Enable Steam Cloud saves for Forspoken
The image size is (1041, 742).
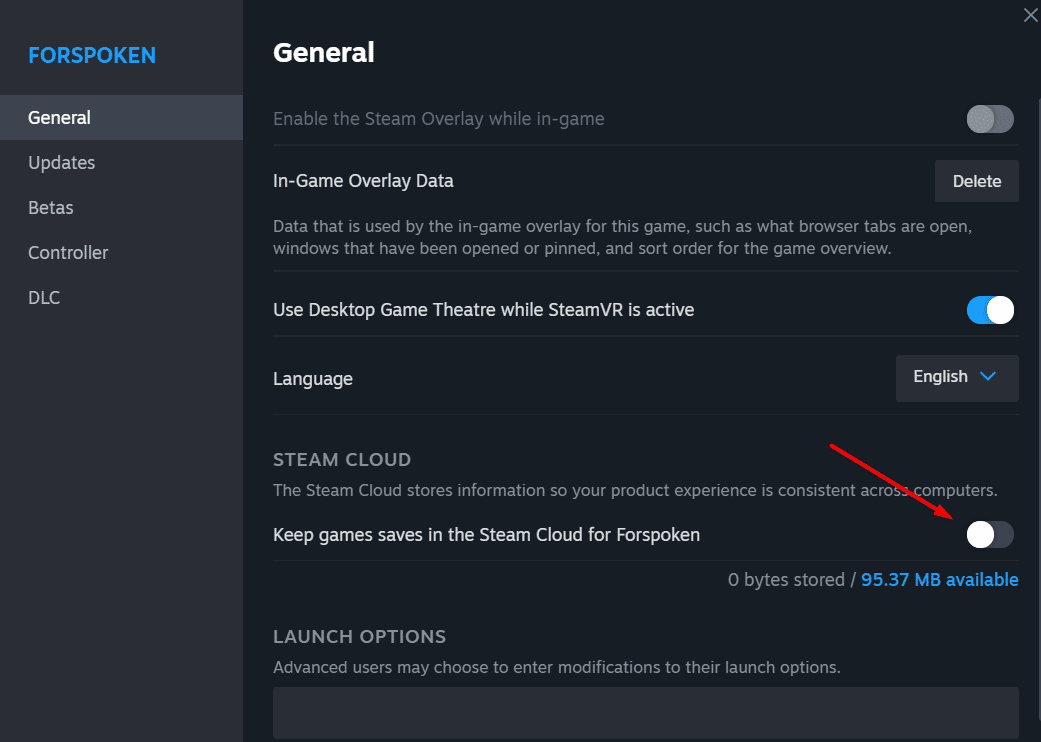990,535
